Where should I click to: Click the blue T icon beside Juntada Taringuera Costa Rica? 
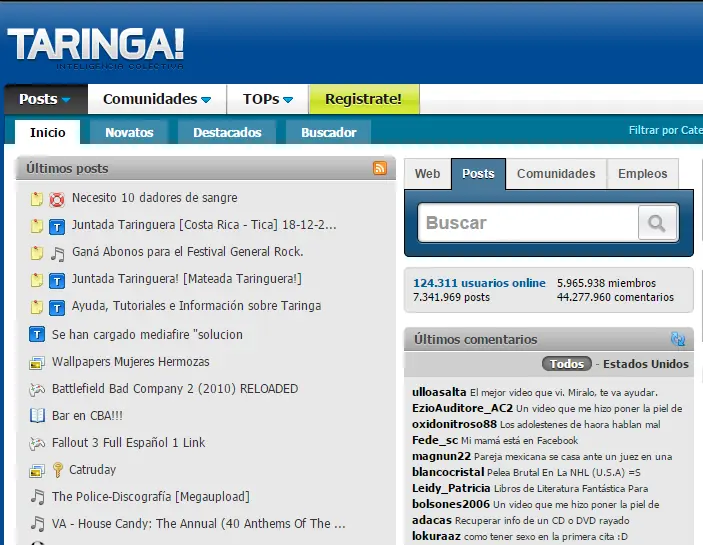tap(57, 227)
